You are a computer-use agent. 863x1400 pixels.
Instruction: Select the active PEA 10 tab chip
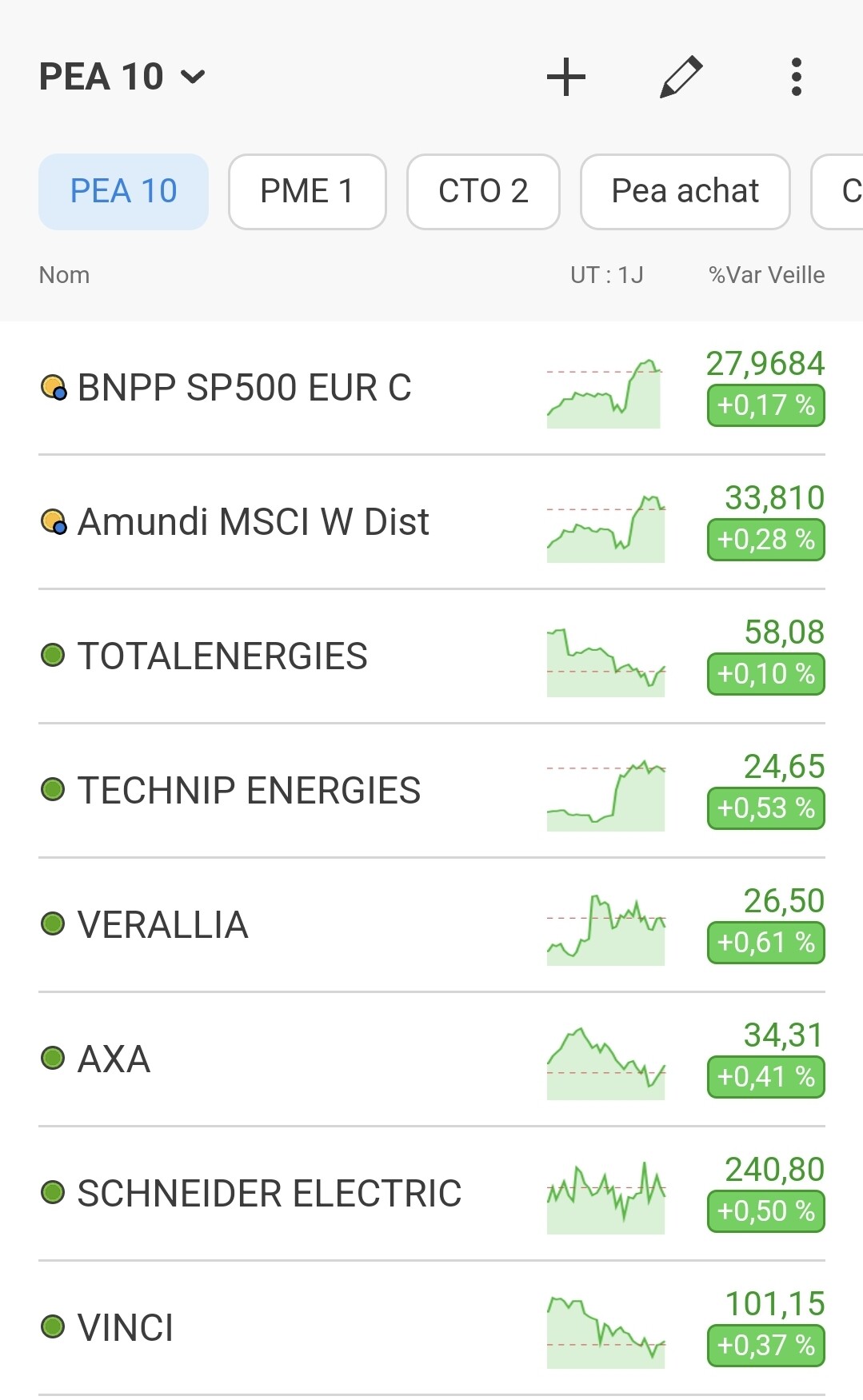click(123, 192)
